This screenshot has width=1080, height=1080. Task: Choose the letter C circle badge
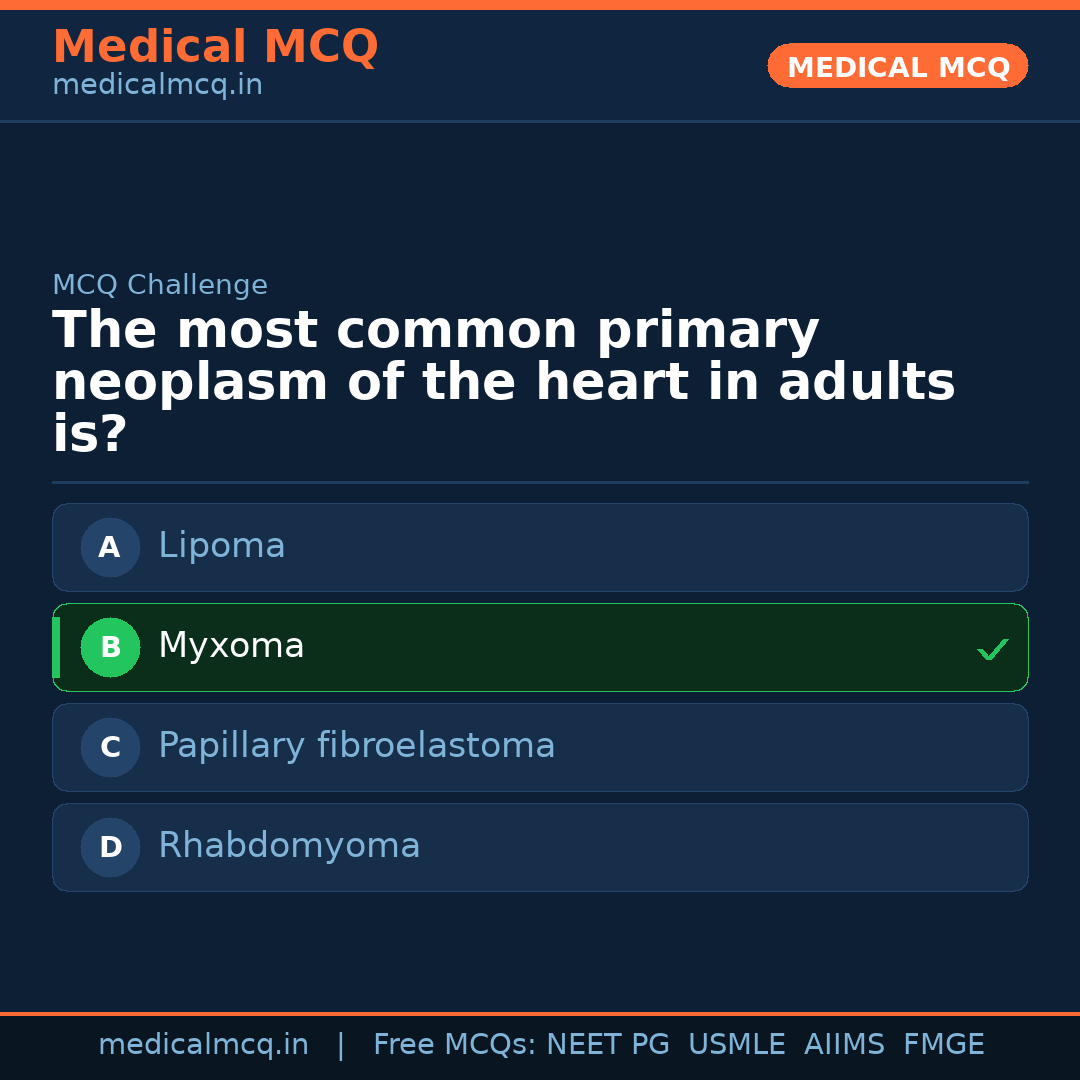point(110,747)
